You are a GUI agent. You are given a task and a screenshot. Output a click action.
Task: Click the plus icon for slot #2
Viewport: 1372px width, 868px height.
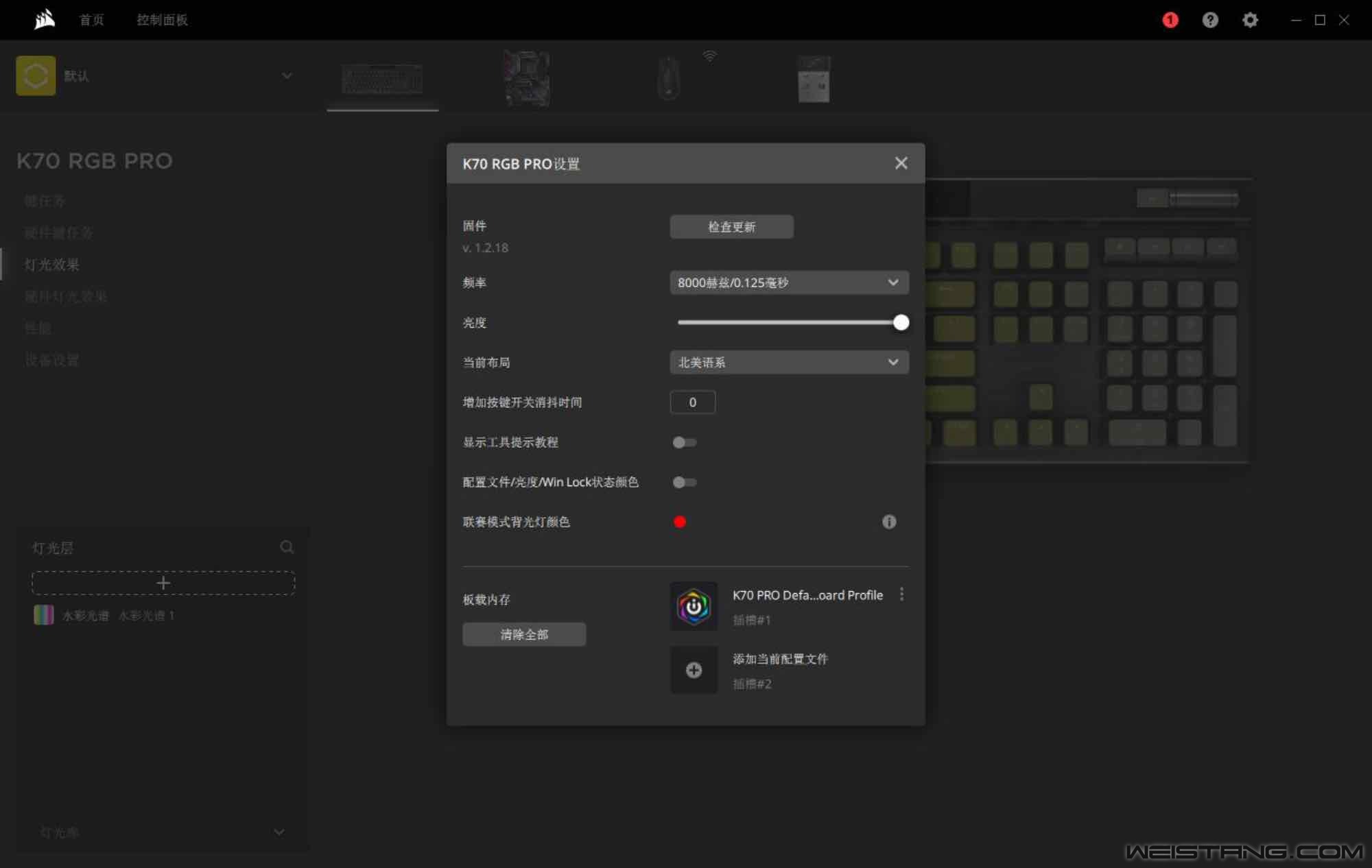click(x=694, y=670)
